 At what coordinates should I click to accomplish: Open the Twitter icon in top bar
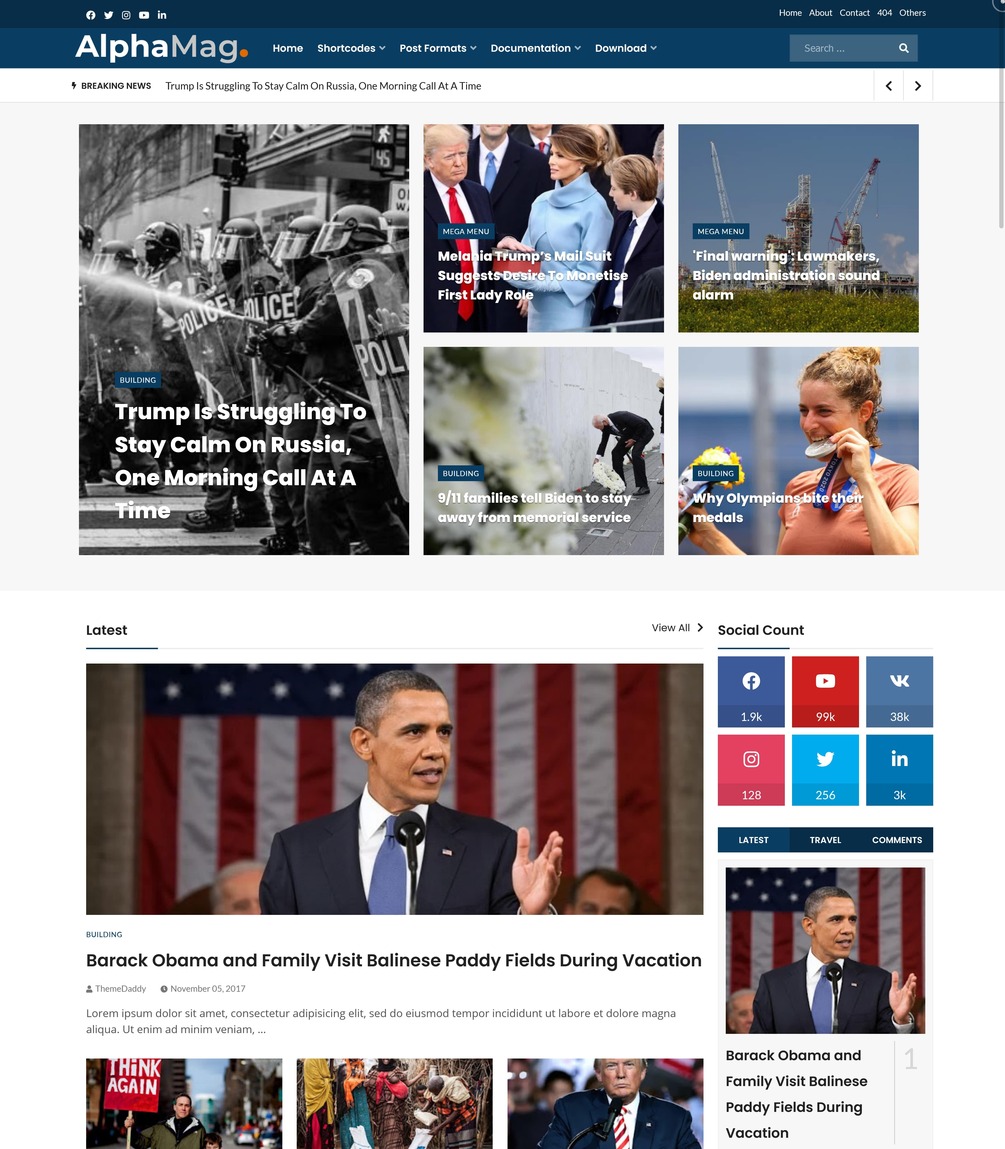coord(108,15)
